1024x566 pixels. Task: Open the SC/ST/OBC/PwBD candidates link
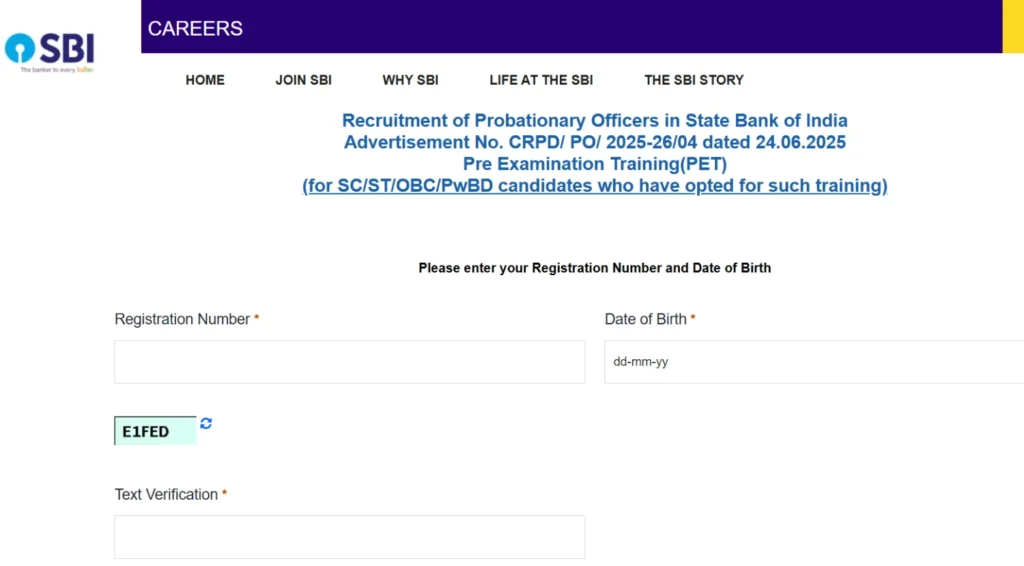594,185
